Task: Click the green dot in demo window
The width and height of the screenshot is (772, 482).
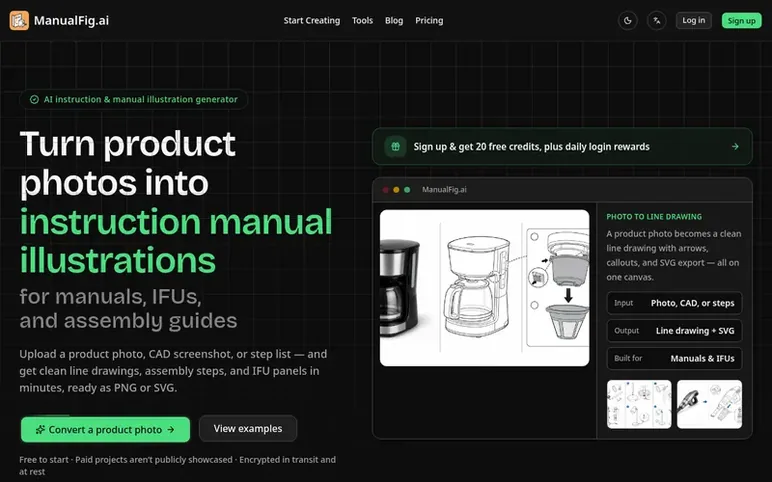Action: (x=407, y=190)
